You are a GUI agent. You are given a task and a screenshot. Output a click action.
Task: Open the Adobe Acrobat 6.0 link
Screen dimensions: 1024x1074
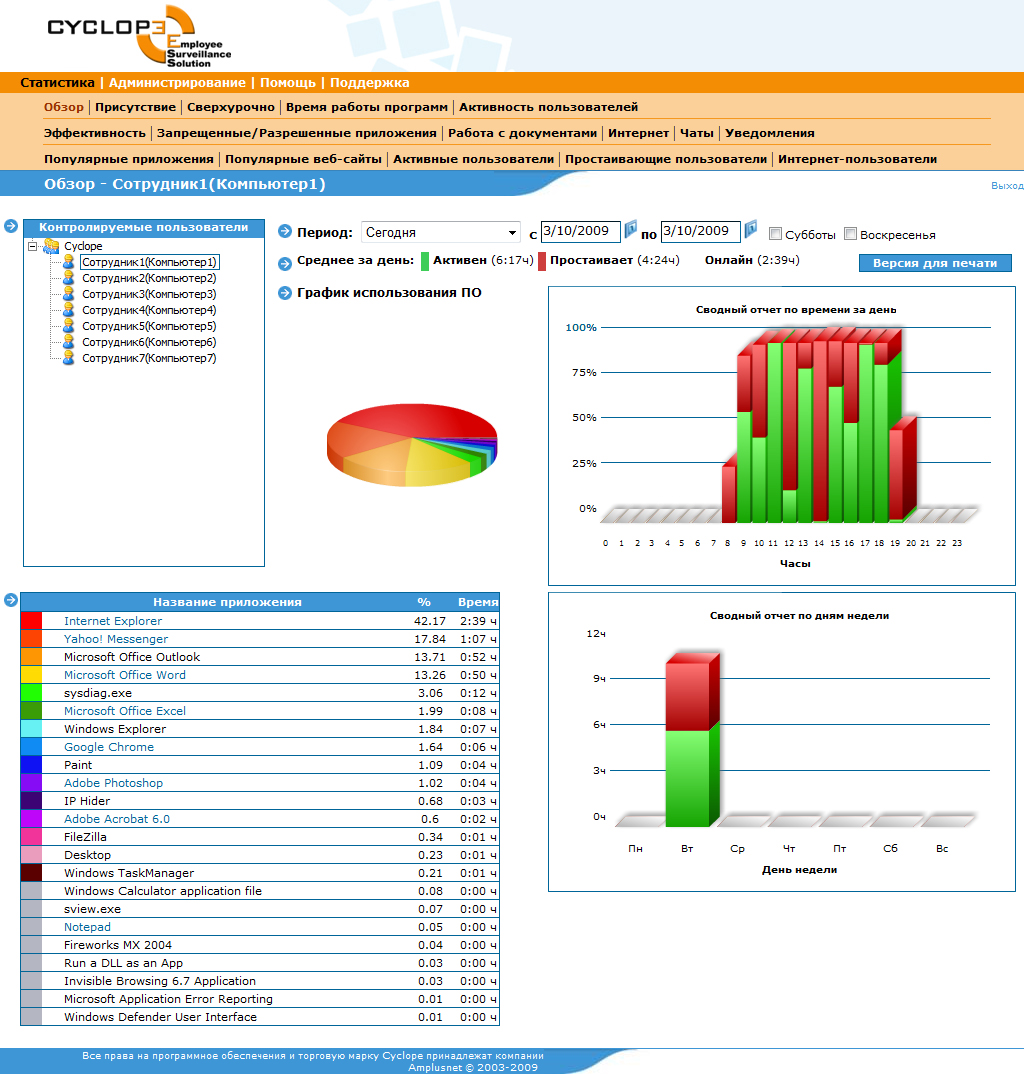point(117,819)
